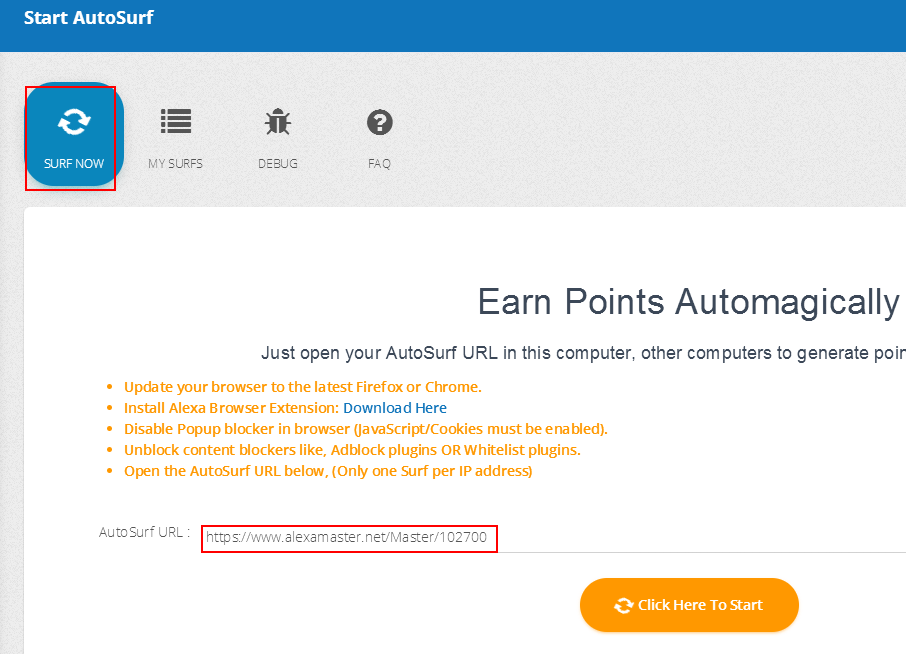Screen dimensions: 906x654
Task: Select the DEBUG bug icon
Action: pyautogui.click(x=278, y=121)
